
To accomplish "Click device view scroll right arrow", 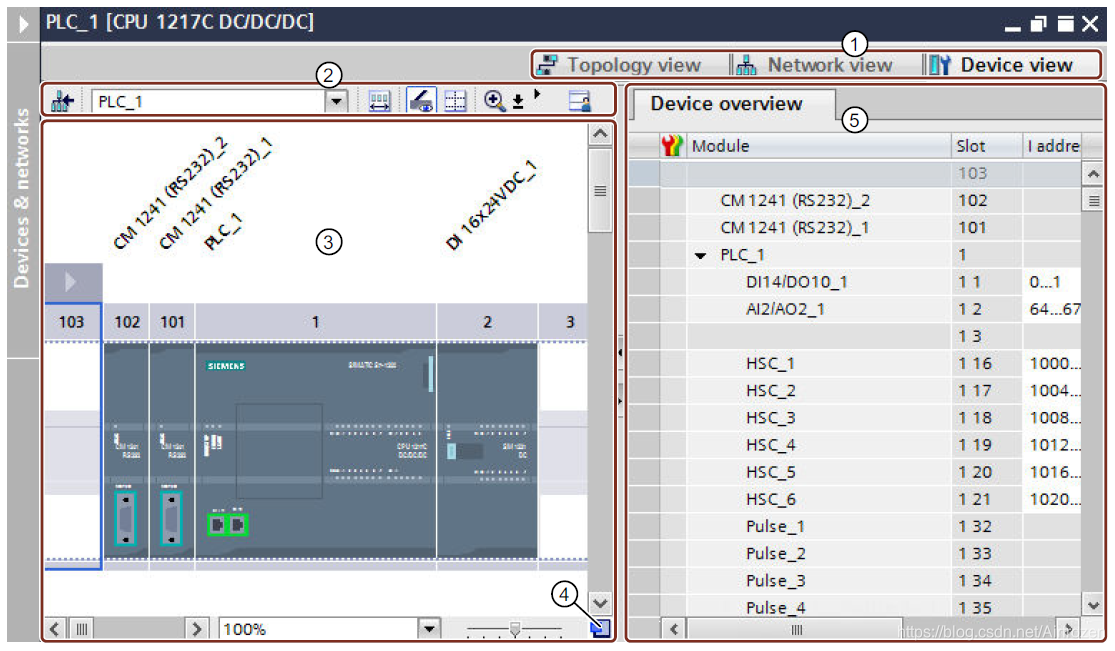I will click(x=196, y=629).
